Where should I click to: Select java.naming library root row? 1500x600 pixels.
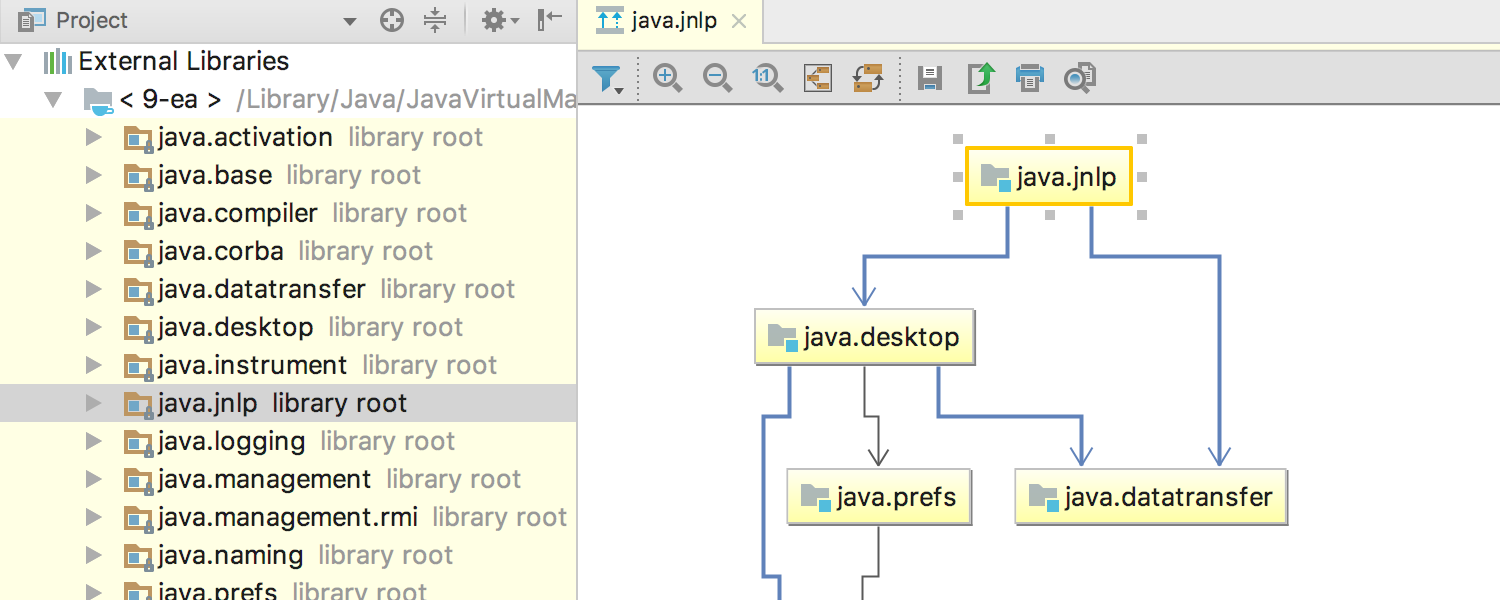(288, 555)
